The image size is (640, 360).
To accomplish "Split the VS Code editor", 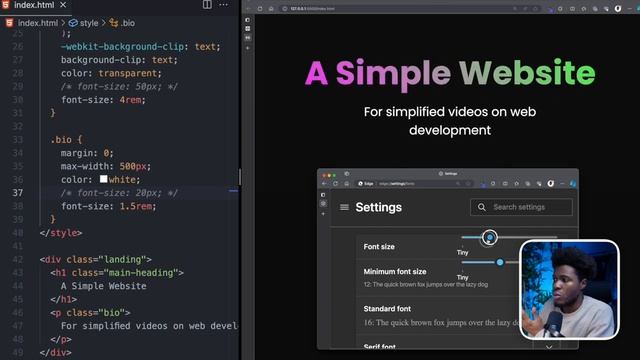I will [x=207, y=4].
